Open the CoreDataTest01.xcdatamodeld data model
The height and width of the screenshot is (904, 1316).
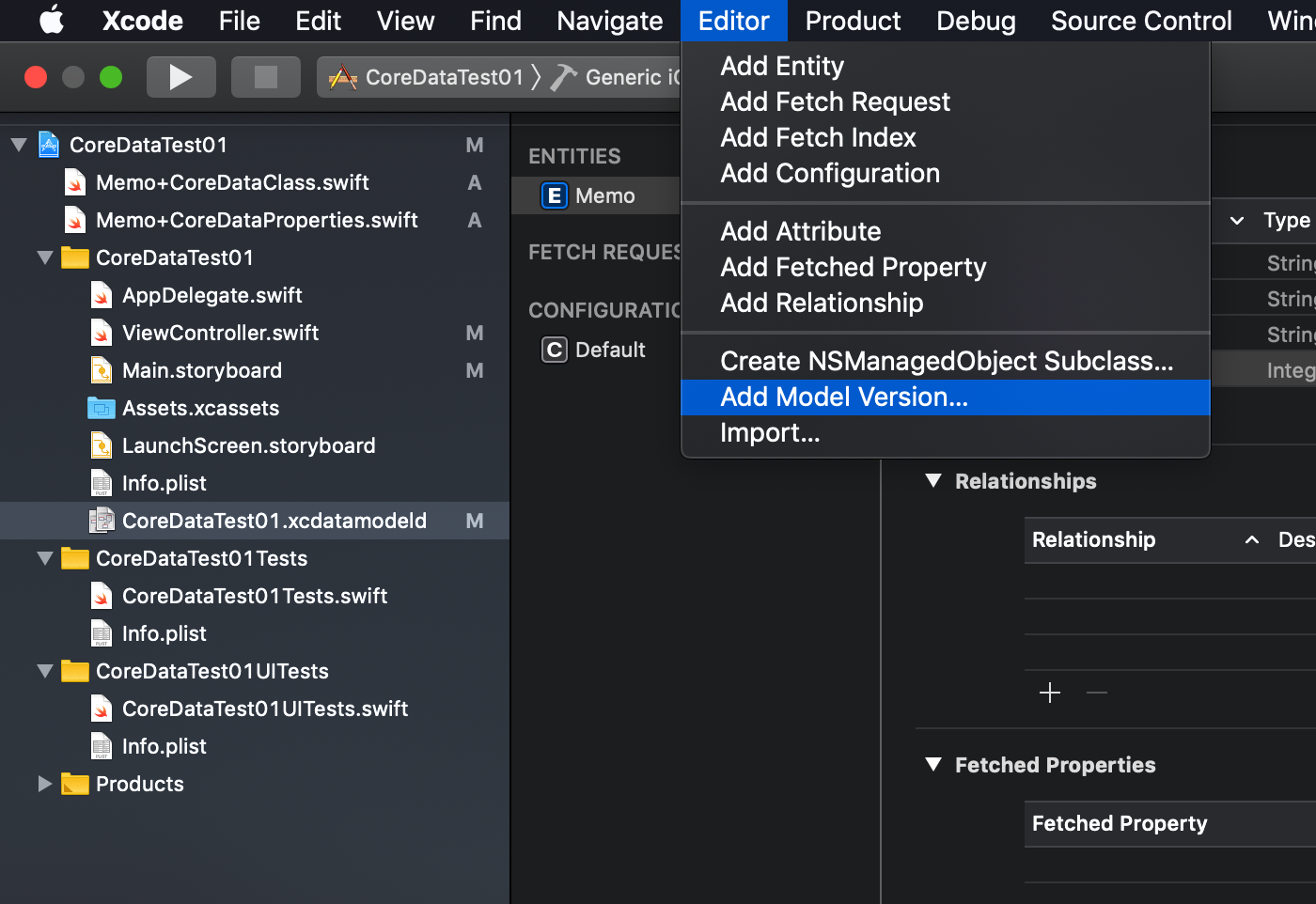274,520
